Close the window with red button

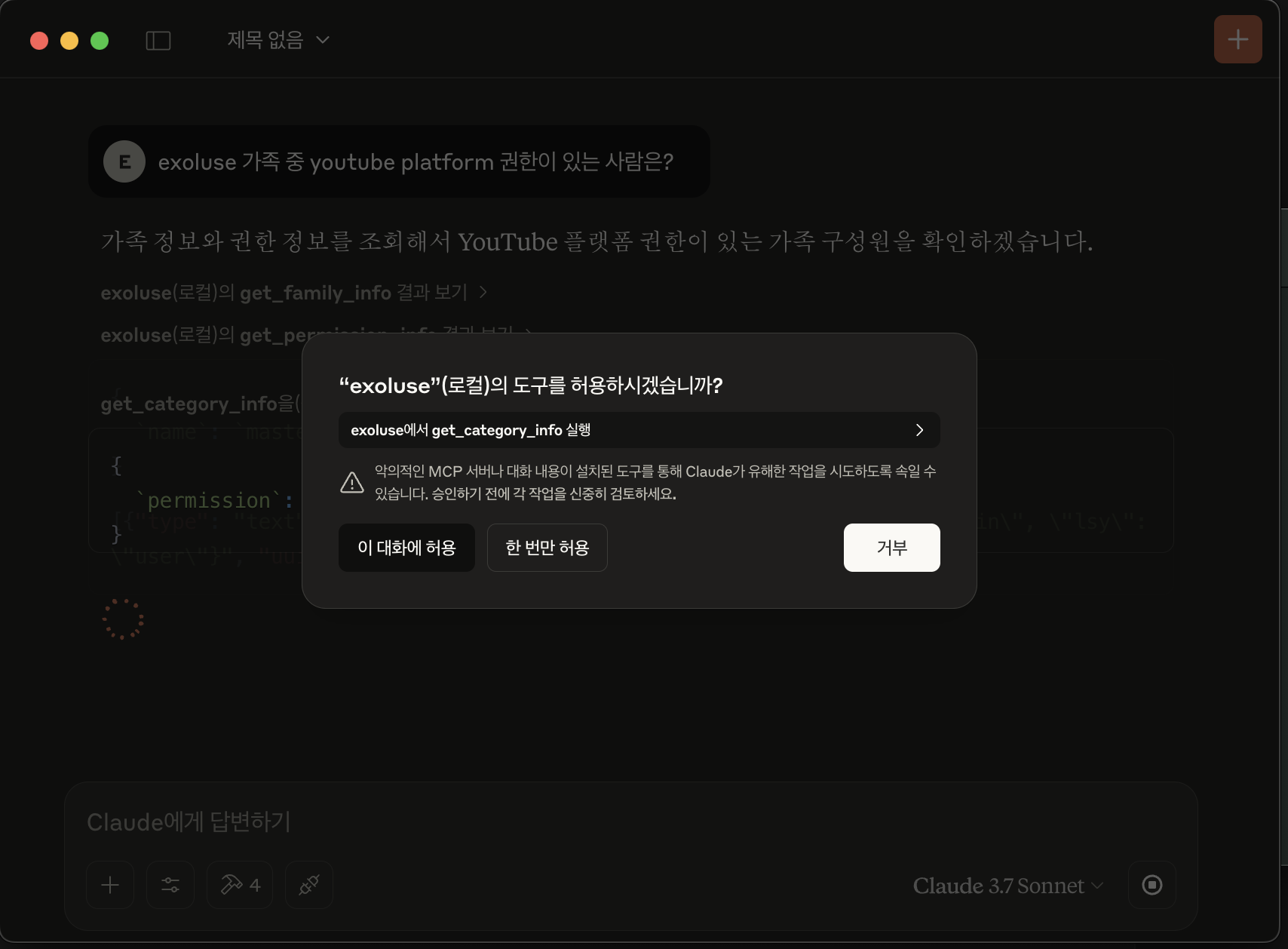(x=39, y=41)
